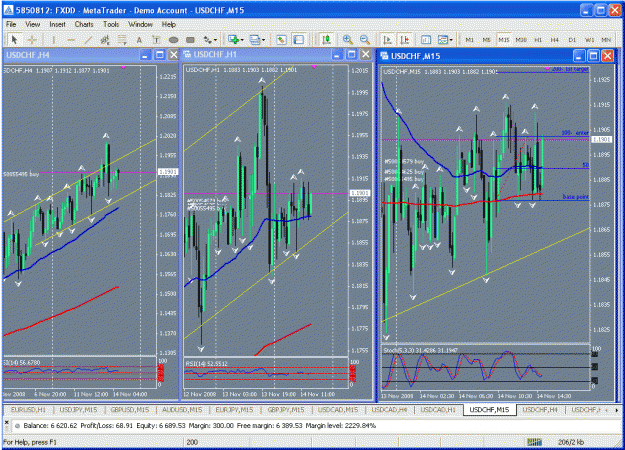
Task: Switch to W1 weekly timeframe
Action: (x=590, y=40)
